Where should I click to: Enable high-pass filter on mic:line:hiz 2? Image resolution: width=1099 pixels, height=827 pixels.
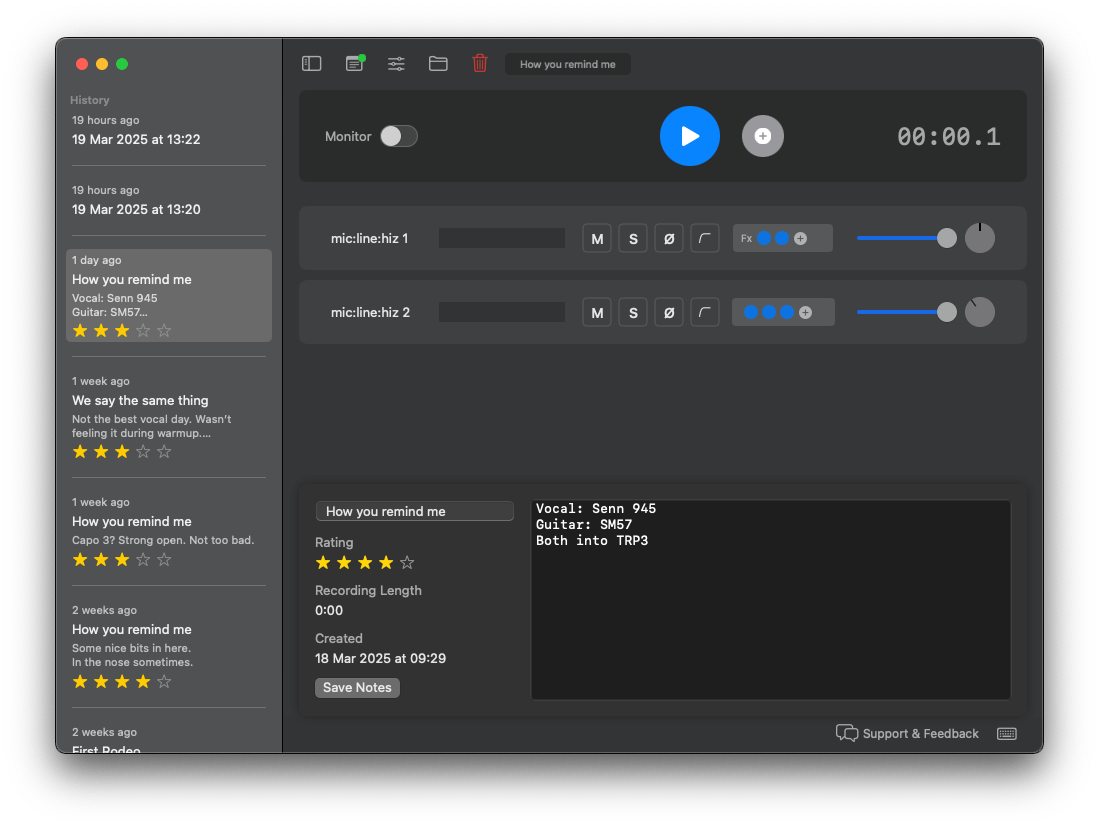[704, 313]
